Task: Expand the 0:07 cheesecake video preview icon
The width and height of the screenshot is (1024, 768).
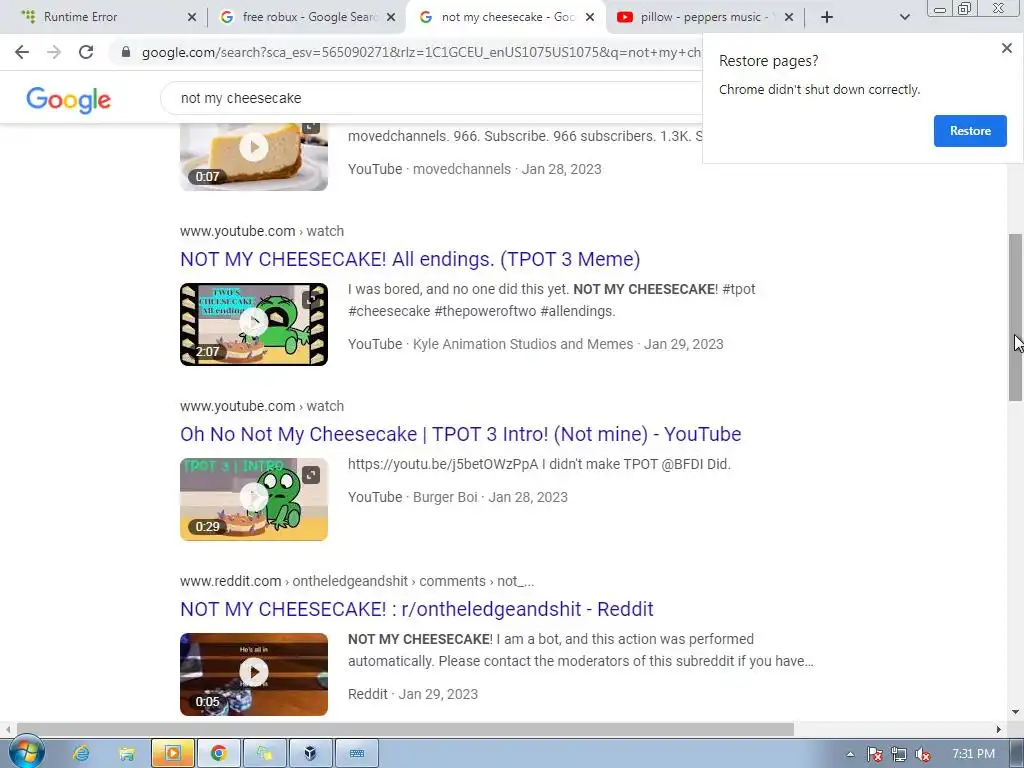Action: (x=311, y=126)
